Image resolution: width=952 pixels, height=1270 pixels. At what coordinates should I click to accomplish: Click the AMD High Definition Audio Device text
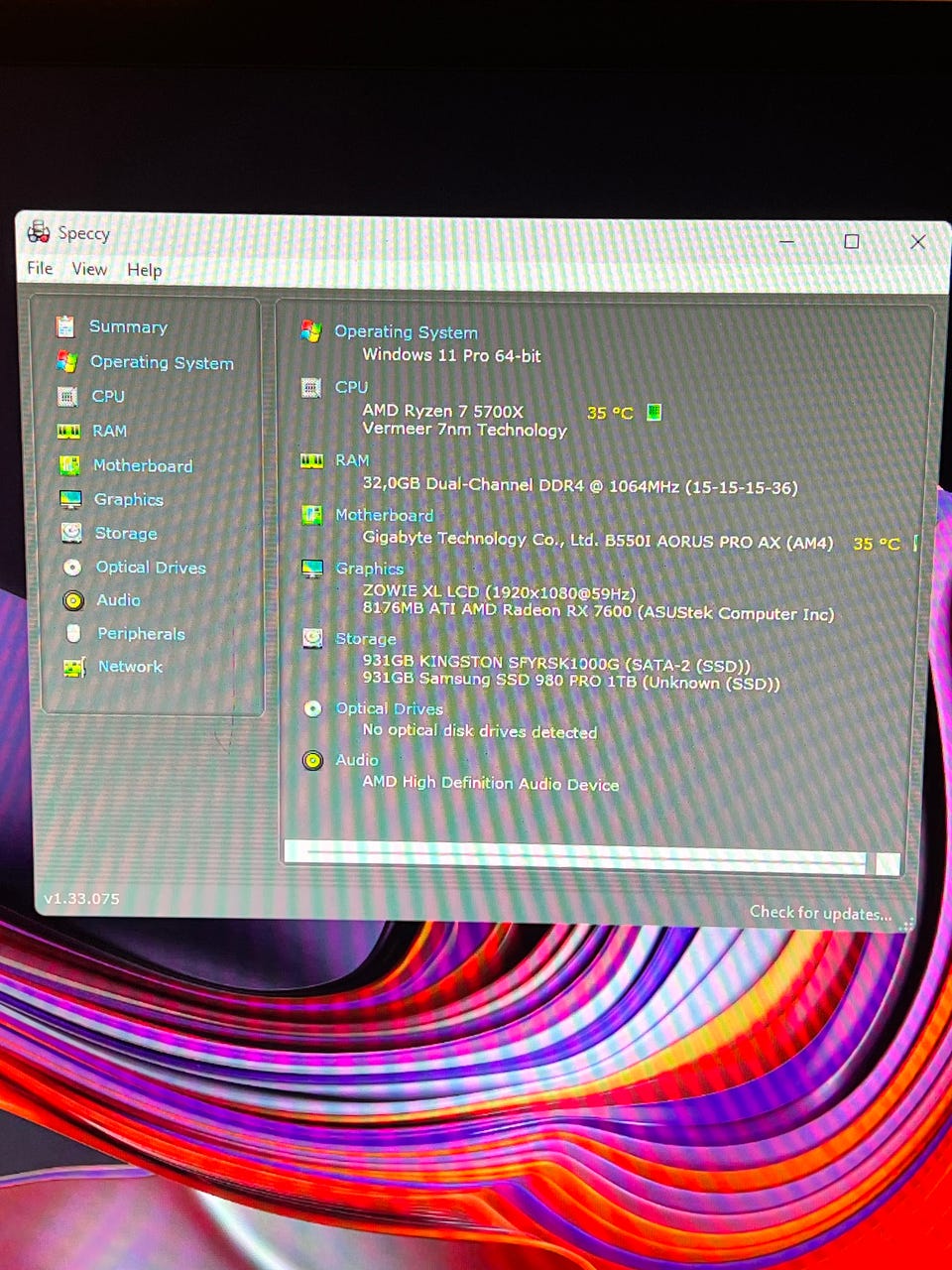click(x=490, y=783)
